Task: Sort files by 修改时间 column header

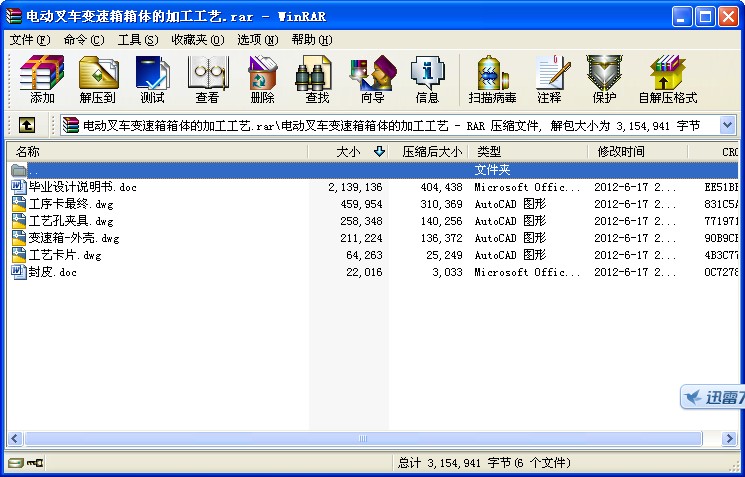Action: tap(621, 152)
